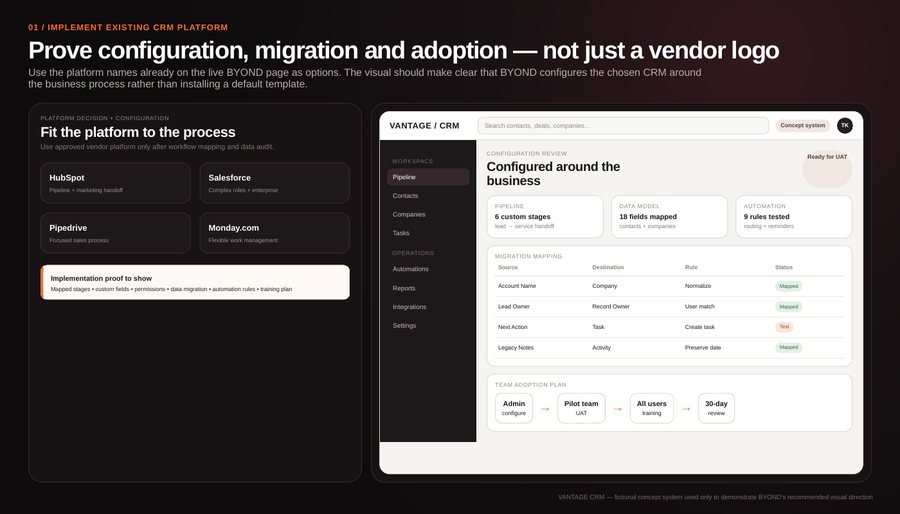Open the 18 fields mapped data model card
Image resolution: width=900 pixels, height=514 pixels.
pos(669,217)
